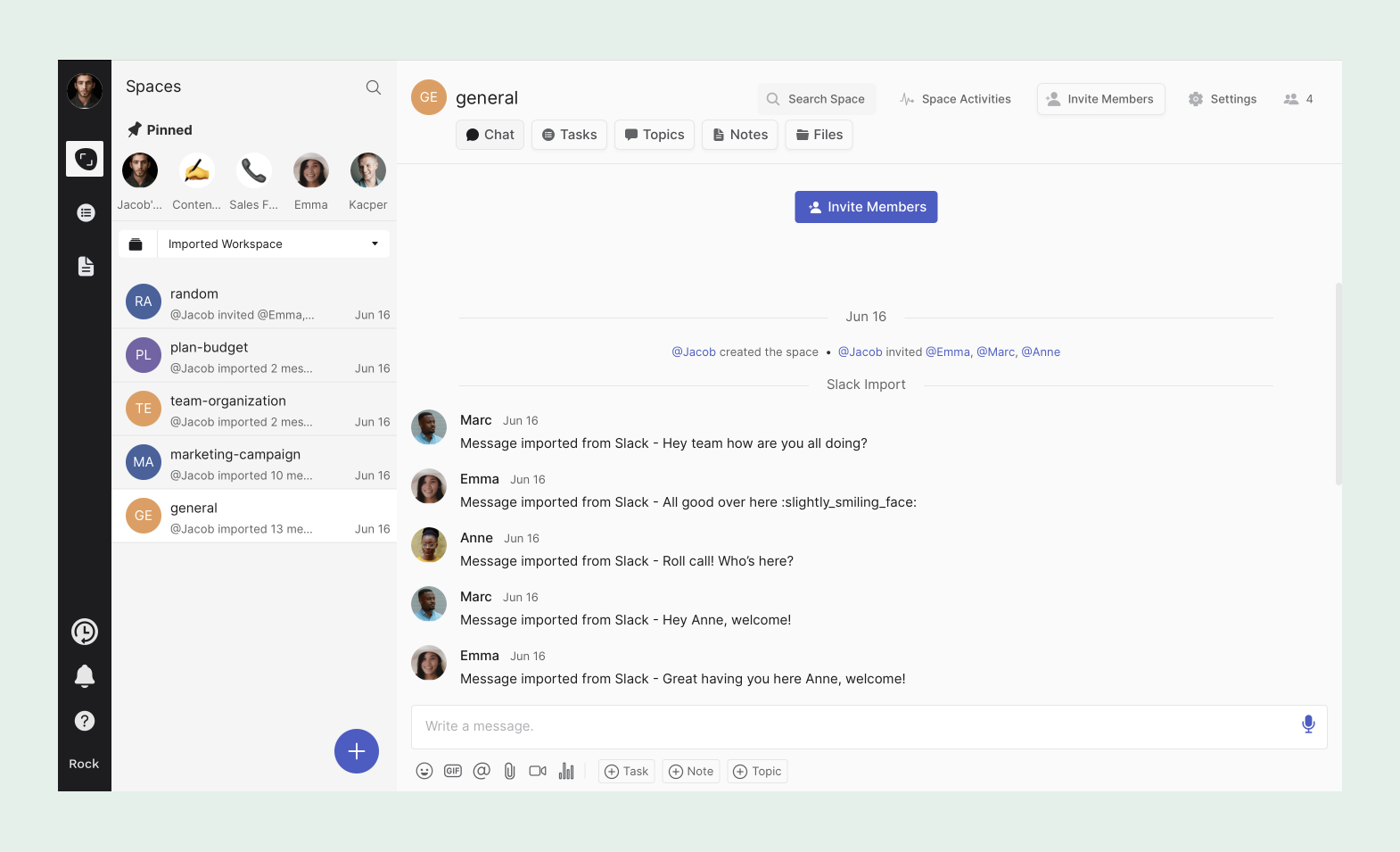Open the marketing-campaign space
The width and height of the screenshot is (1400, 852).
coord(254,463)
